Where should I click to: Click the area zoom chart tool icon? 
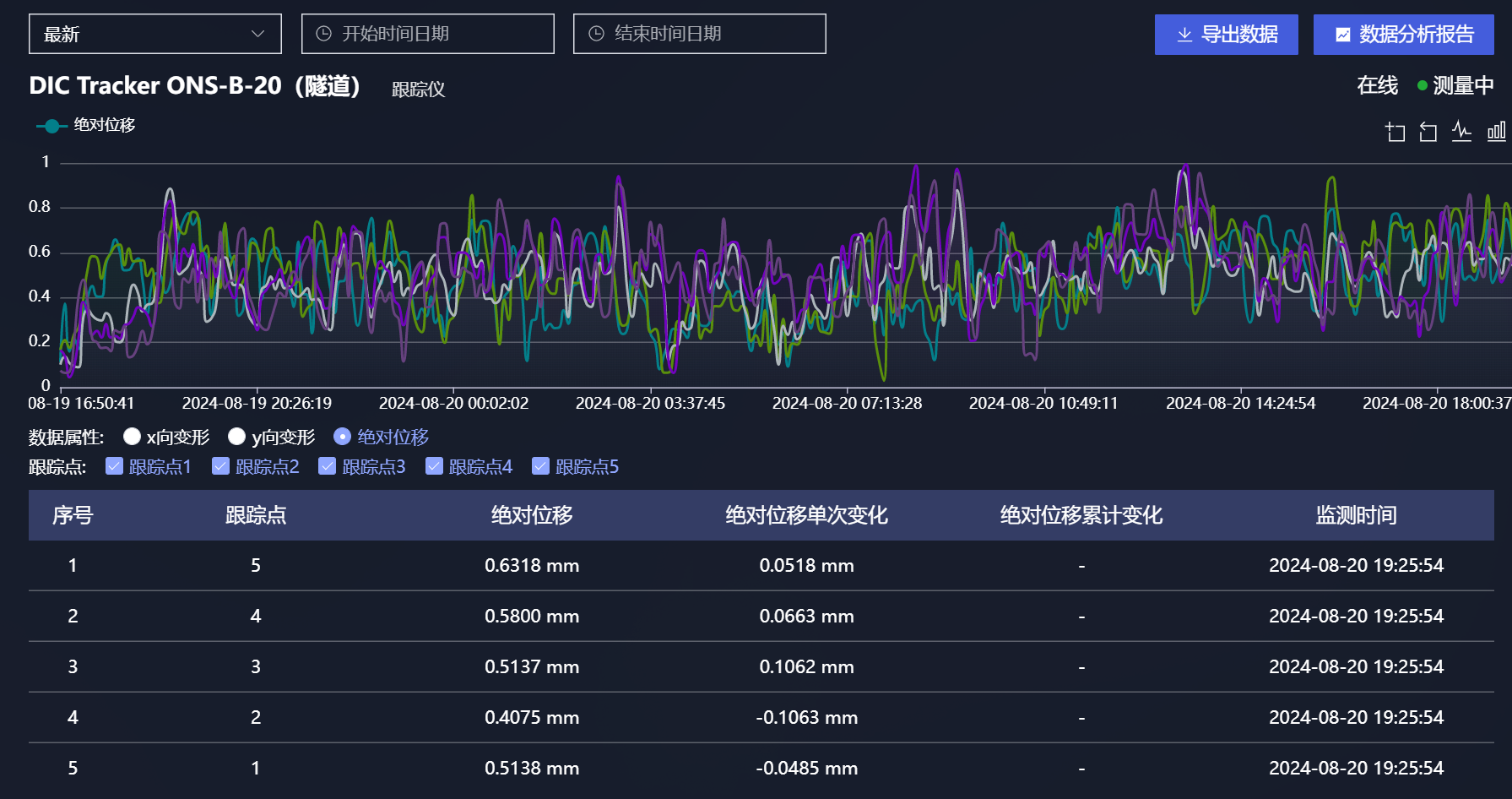pyautogui.click(x=1395, y=132)
